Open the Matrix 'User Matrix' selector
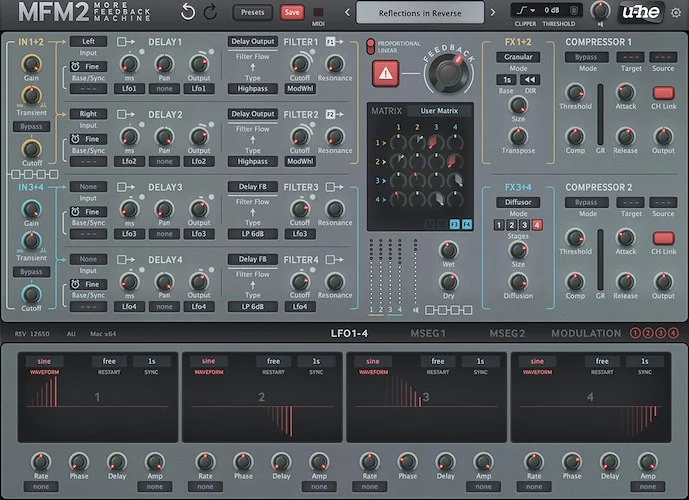Screen dimensions: 689x500 point(439,111)
